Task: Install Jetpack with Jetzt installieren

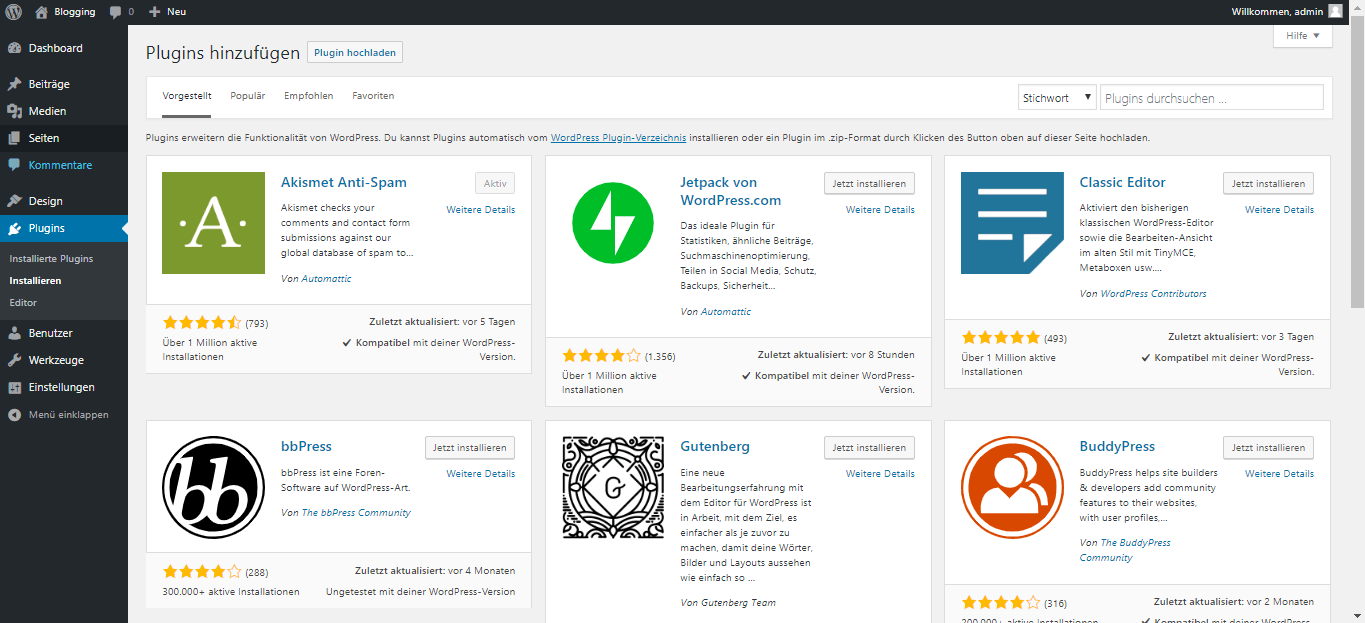Action: click(869, 183)
